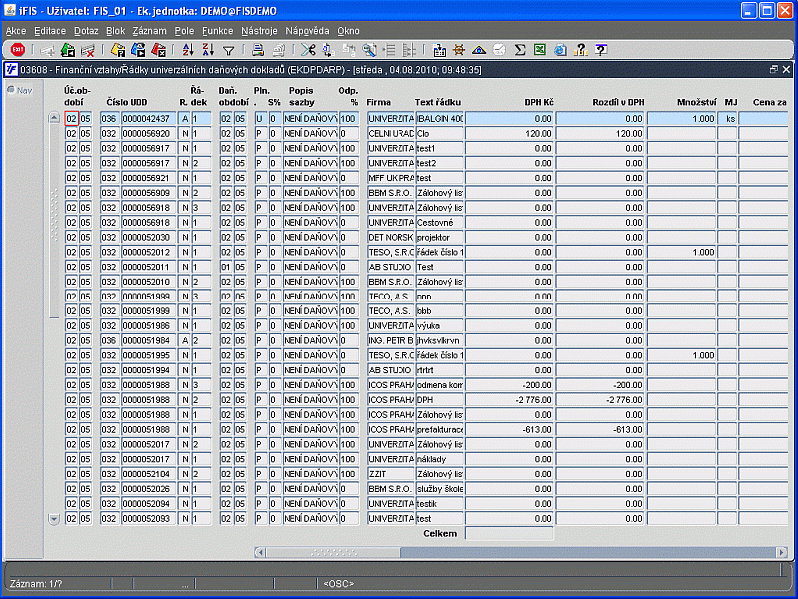This screenshot has height=599, width=798.
Task: Click the scissors cut icon
Action: coord(308,49)
